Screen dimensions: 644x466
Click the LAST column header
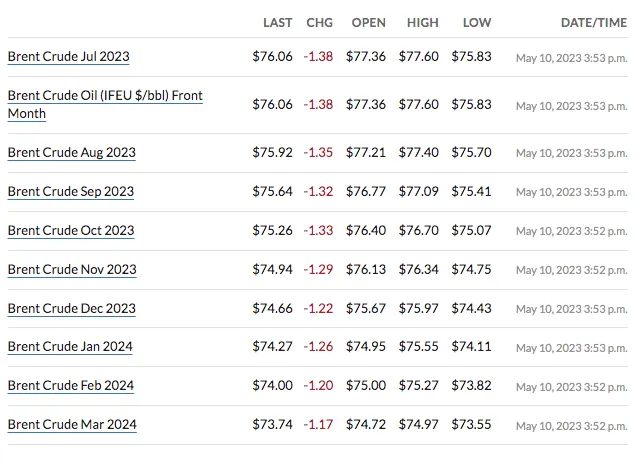[277, 23]
